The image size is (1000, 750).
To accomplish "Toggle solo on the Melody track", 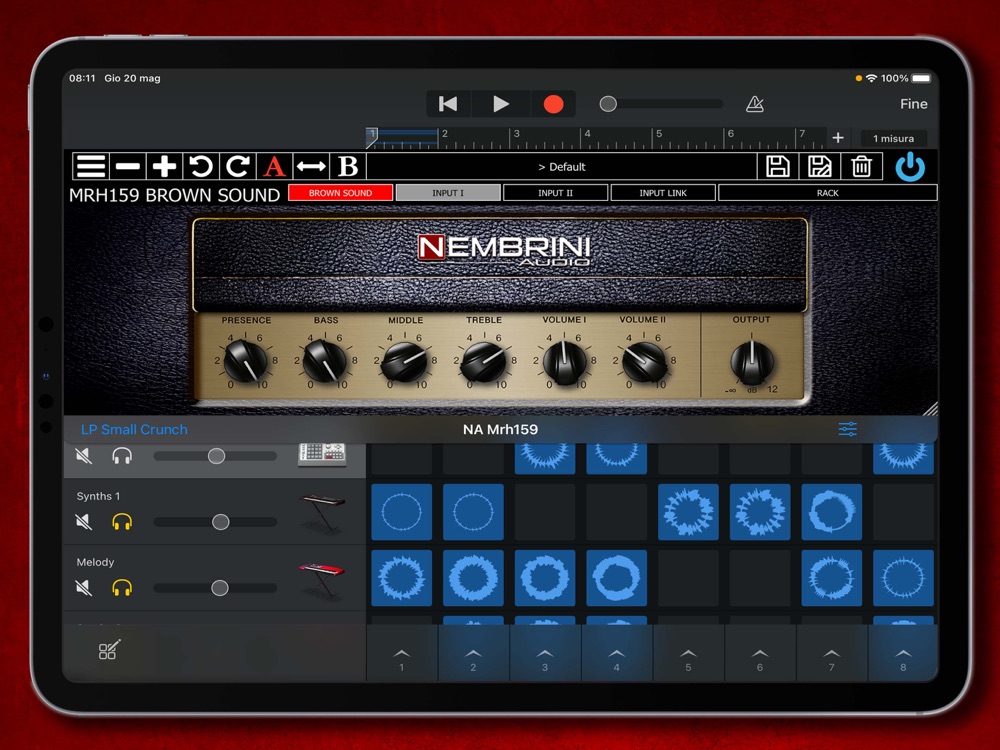I will [x=122, y=587].
